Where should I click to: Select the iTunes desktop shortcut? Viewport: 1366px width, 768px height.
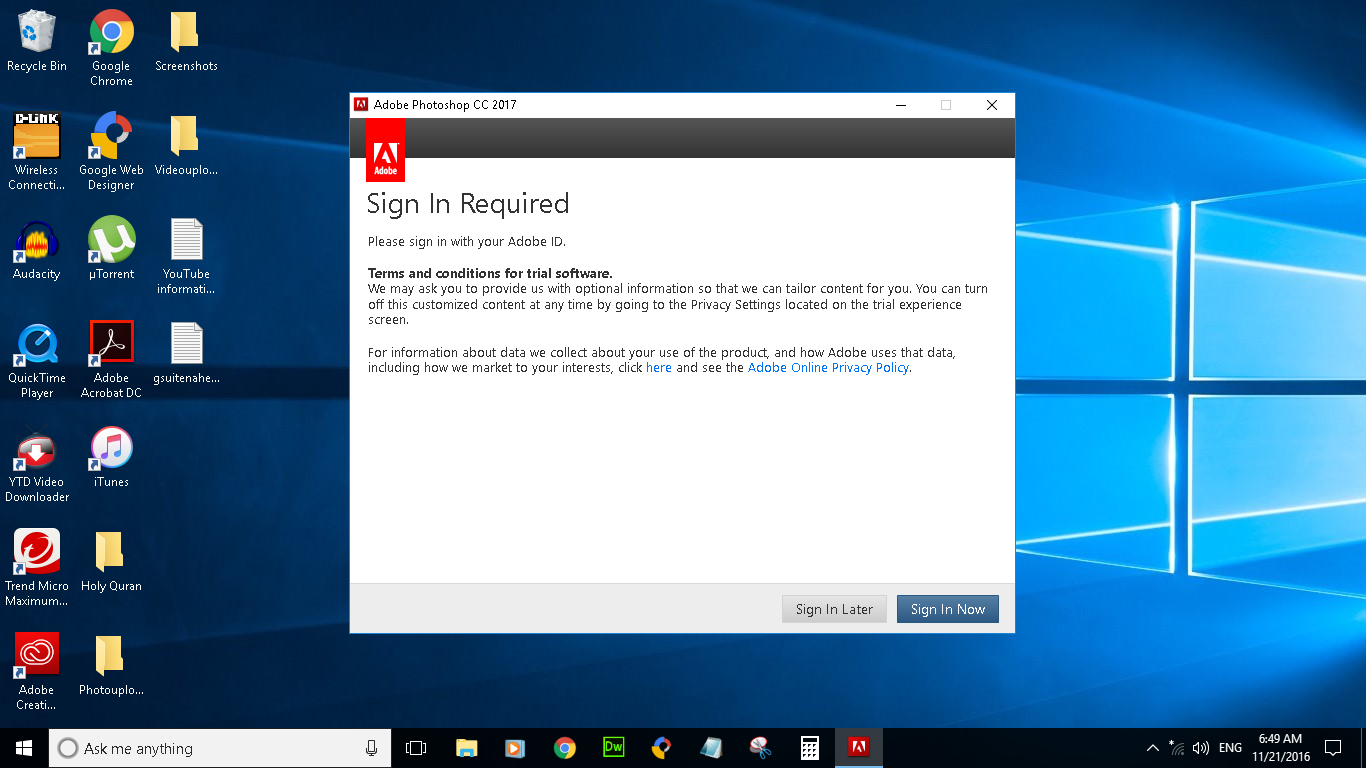[x=111, y=457]
